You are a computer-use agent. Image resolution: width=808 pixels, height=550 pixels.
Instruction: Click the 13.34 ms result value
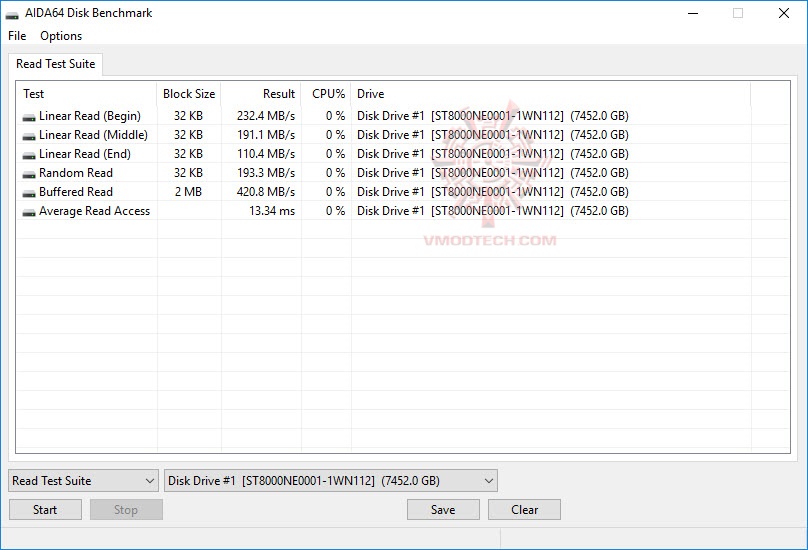tap(272, 211)
